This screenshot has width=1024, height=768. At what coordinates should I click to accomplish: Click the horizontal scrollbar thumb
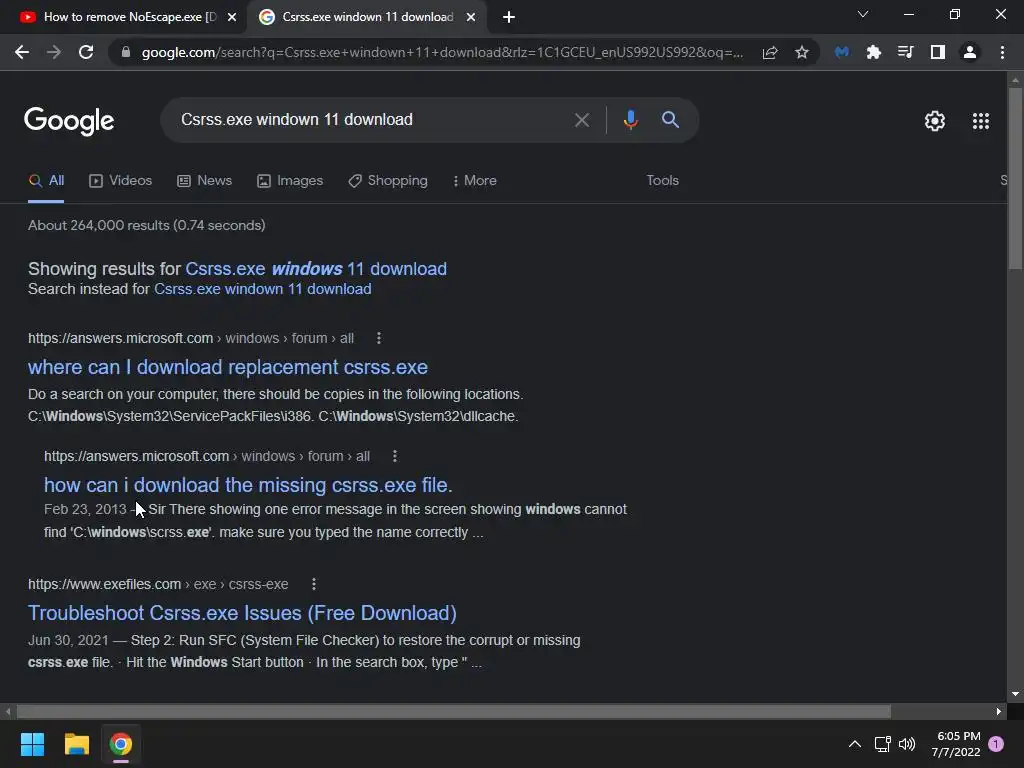point(454,711)
